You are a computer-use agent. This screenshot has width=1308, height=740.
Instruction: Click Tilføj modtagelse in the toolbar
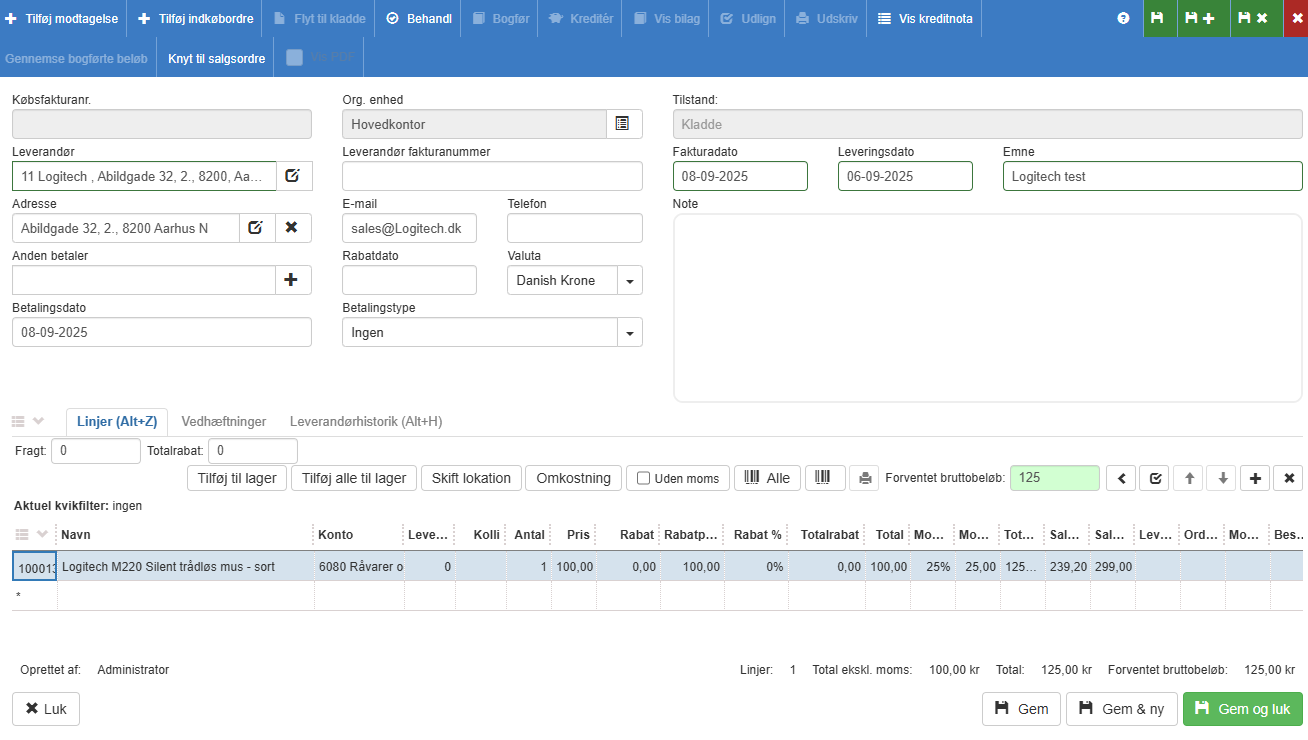click(x=63, y=18)
